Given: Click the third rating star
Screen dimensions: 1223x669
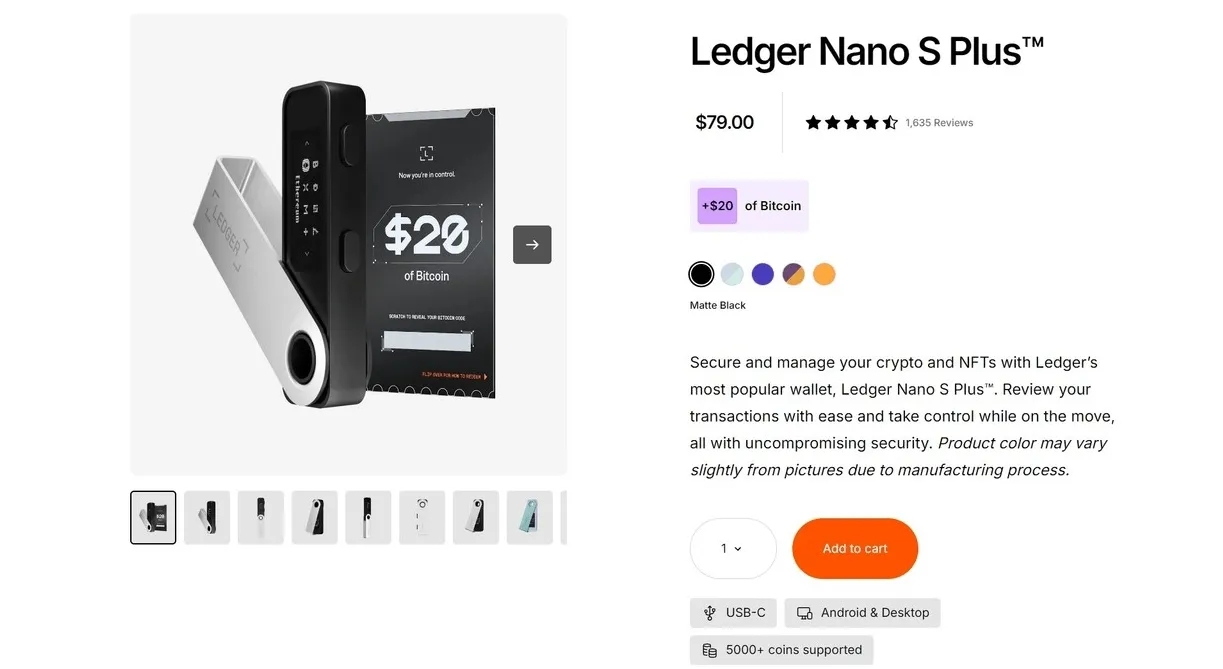Looking at the screenshot, I should click(852, 122).
